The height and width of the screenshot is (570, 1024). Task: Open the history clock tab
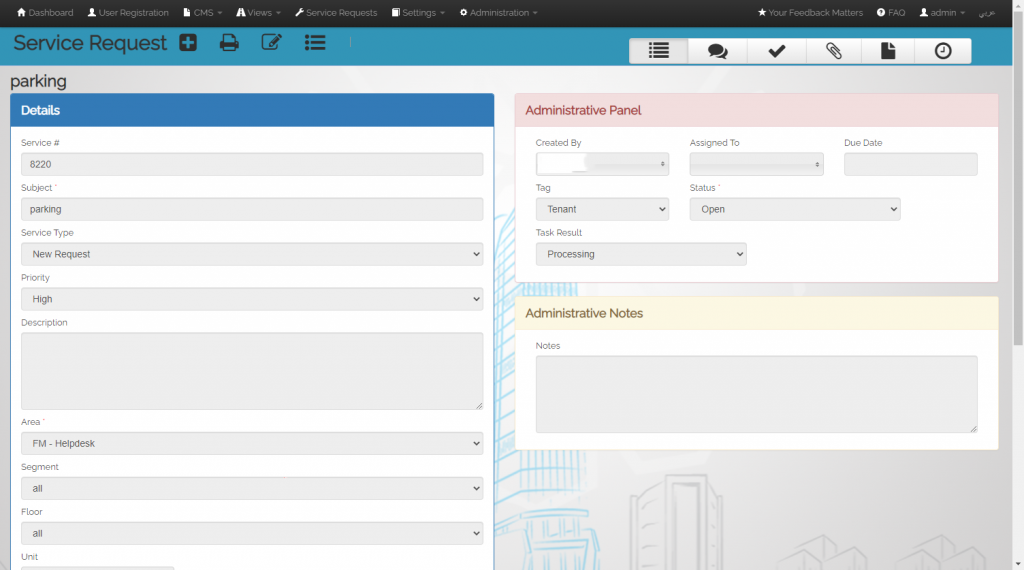943,52
